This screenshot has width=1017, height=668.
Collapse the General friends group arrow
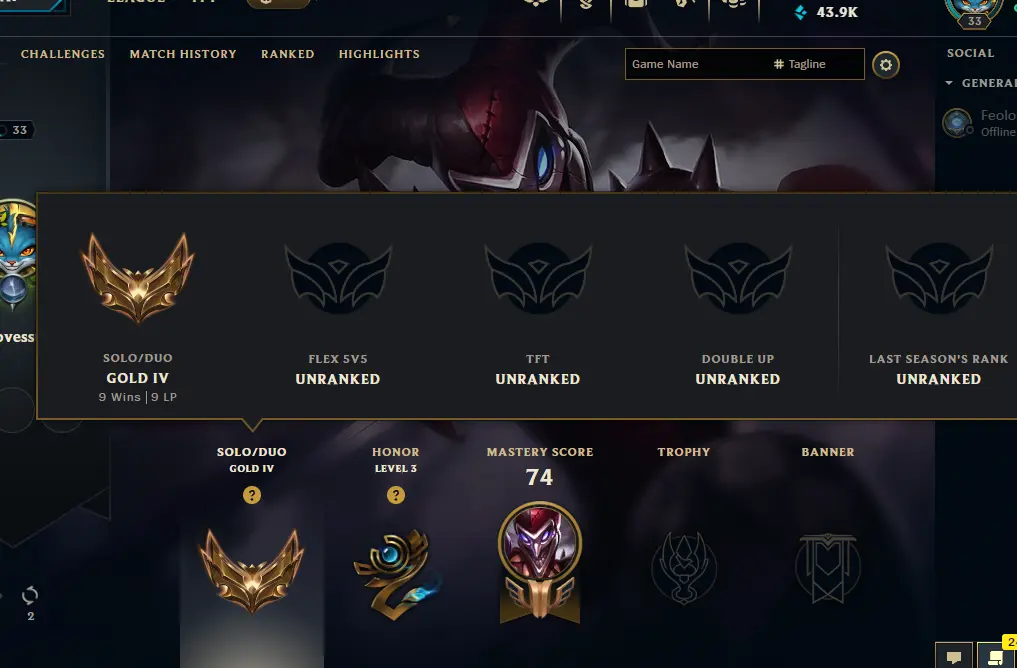tap(949, 83)
